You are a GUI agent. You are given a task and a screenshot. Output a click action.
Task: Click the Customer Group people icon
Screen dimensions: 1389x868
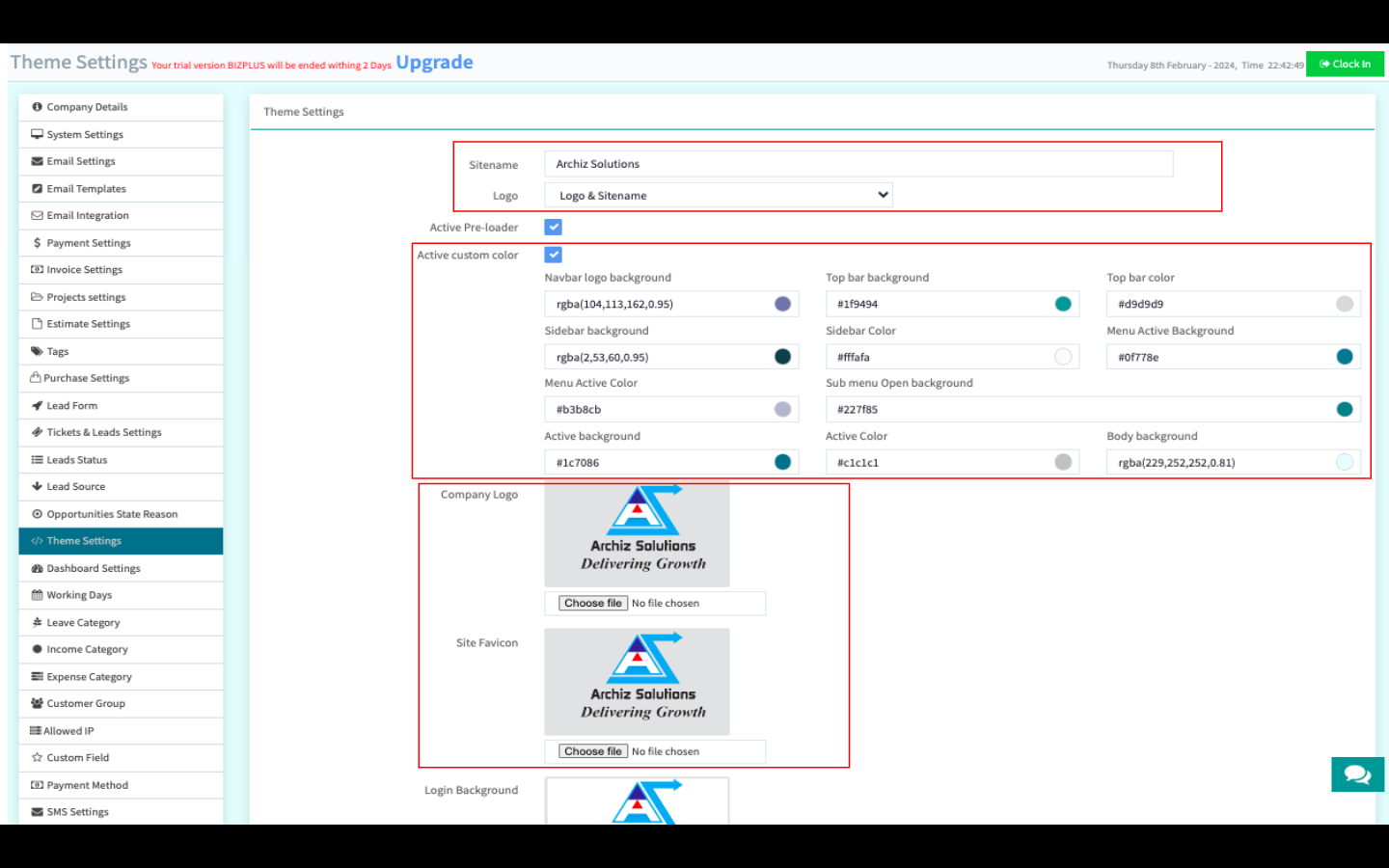pos(37,704)
